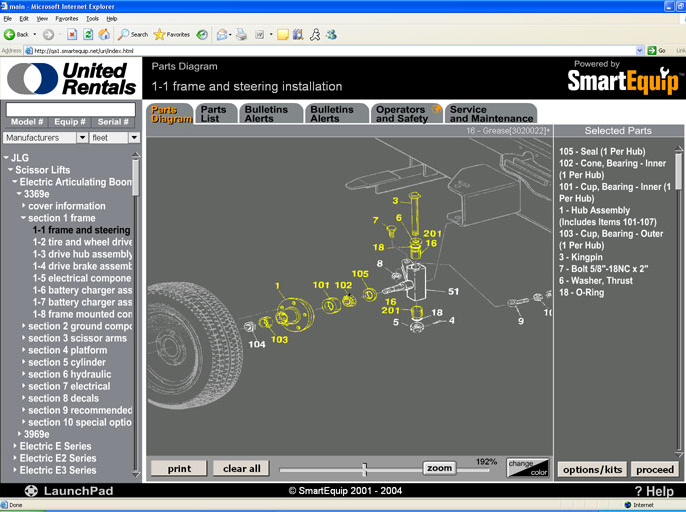Switch to Service and Maintenance tab

(491, 114)
